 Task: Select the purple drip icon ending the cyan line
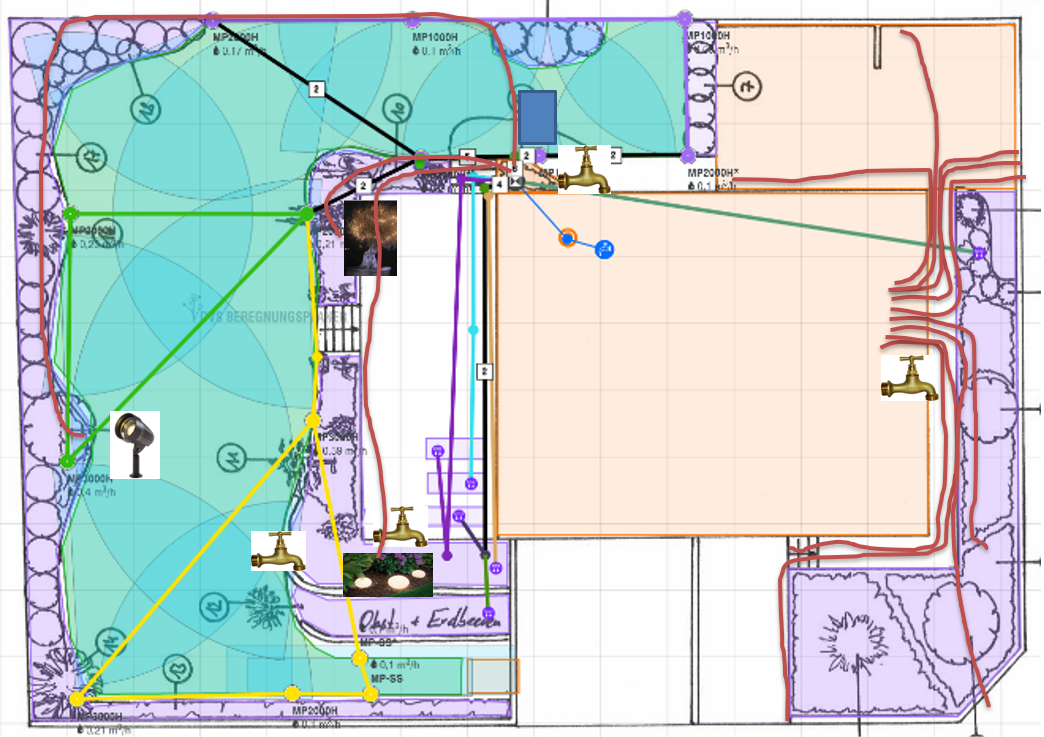pos(471,483)
